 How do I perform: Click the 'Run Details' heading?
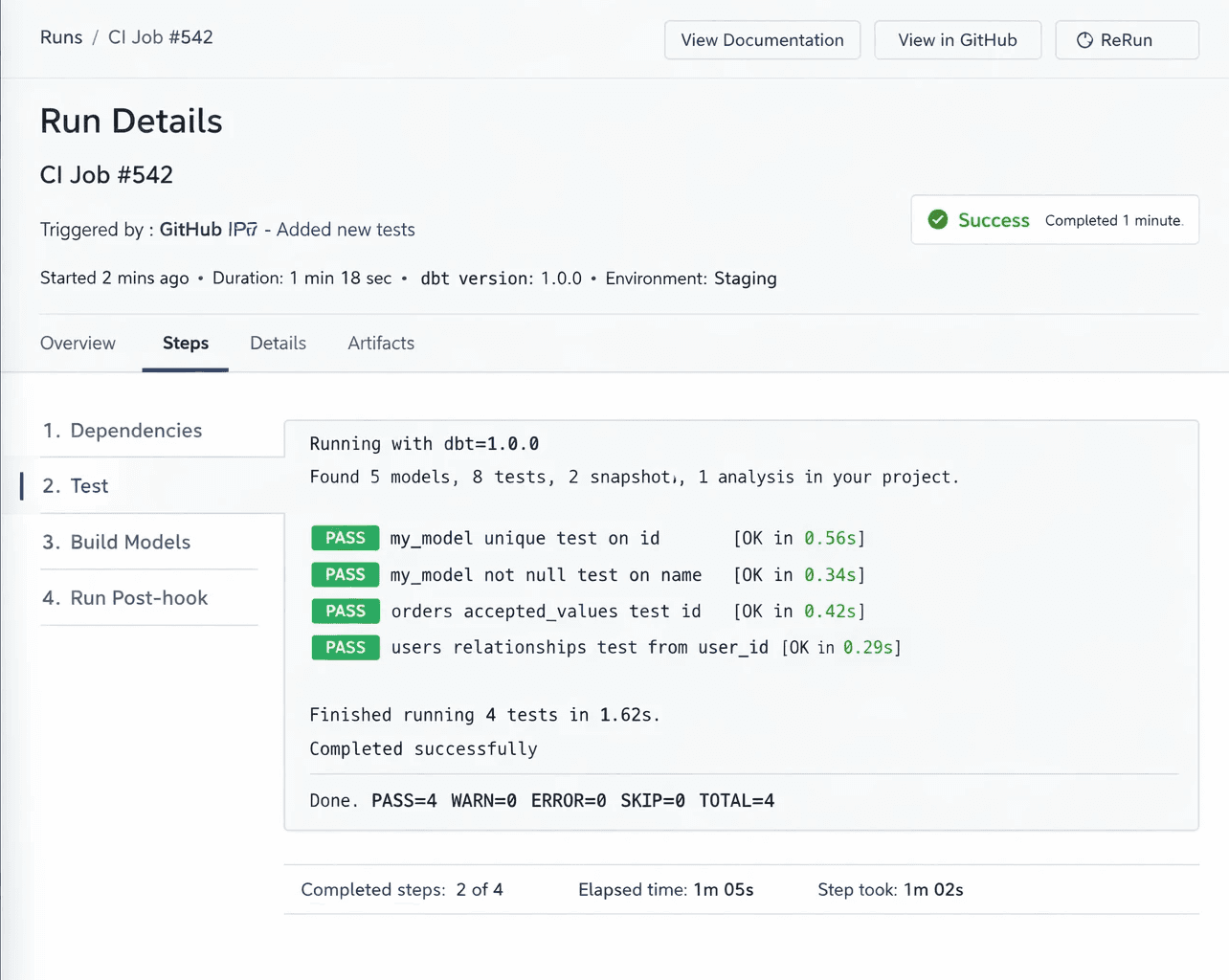click(131, 121)
